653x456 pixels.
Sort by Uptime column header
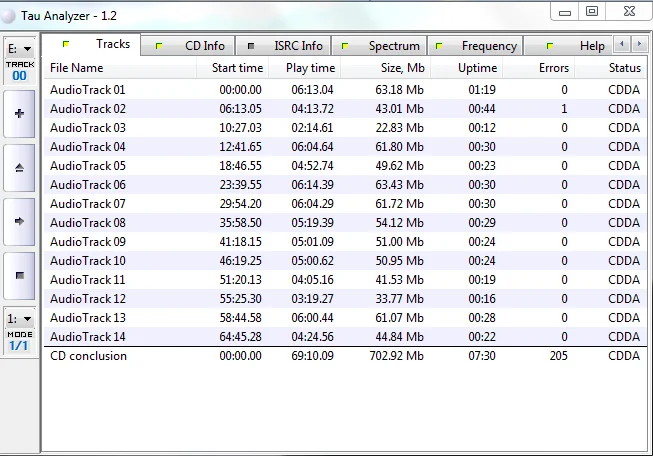(466, 68)
